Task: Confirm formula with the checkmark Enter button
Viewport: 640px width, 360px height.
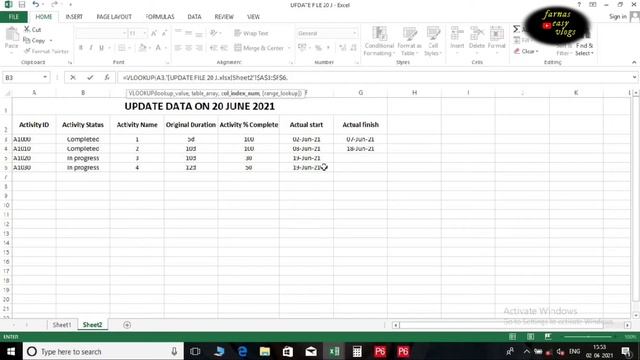Action: [90, 77]
